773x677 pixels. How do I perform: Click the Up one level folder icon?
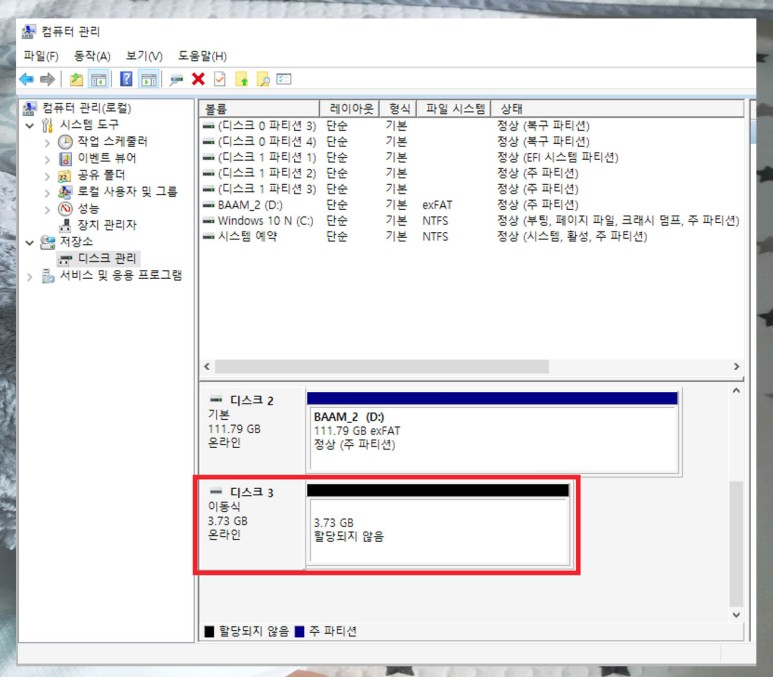click(76, 79)
